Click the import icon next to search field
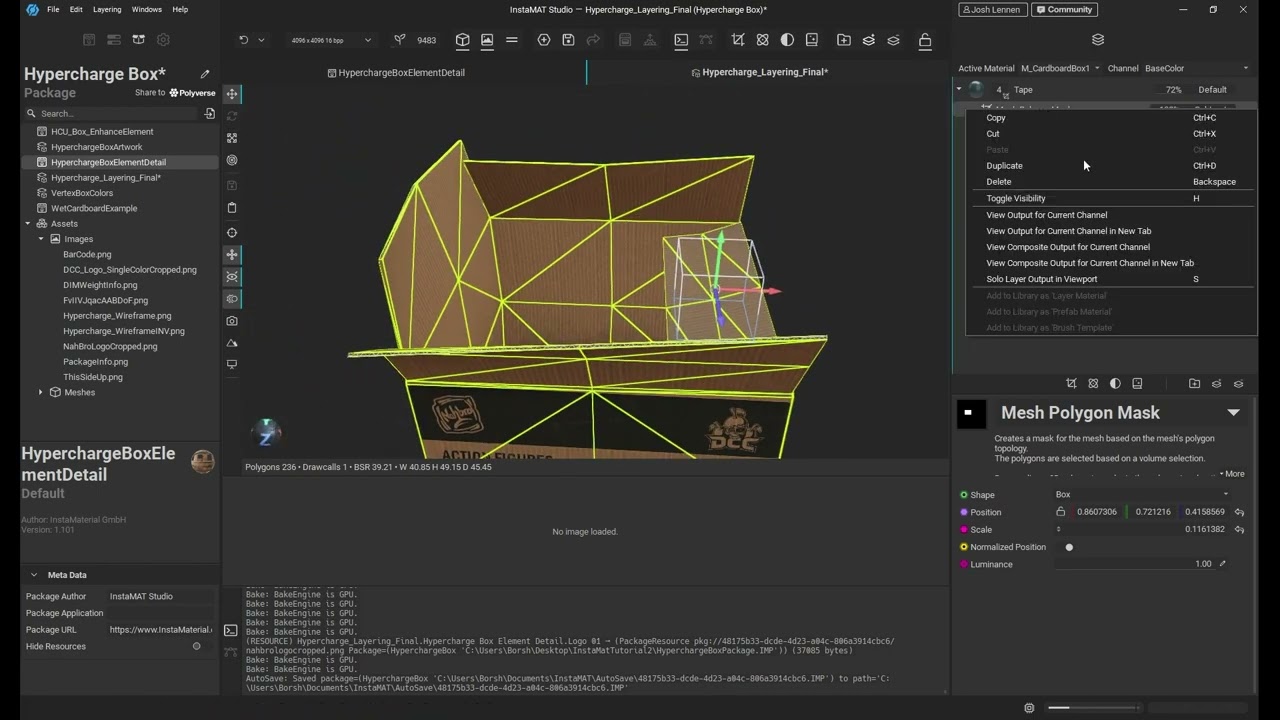 click(209, 114)
